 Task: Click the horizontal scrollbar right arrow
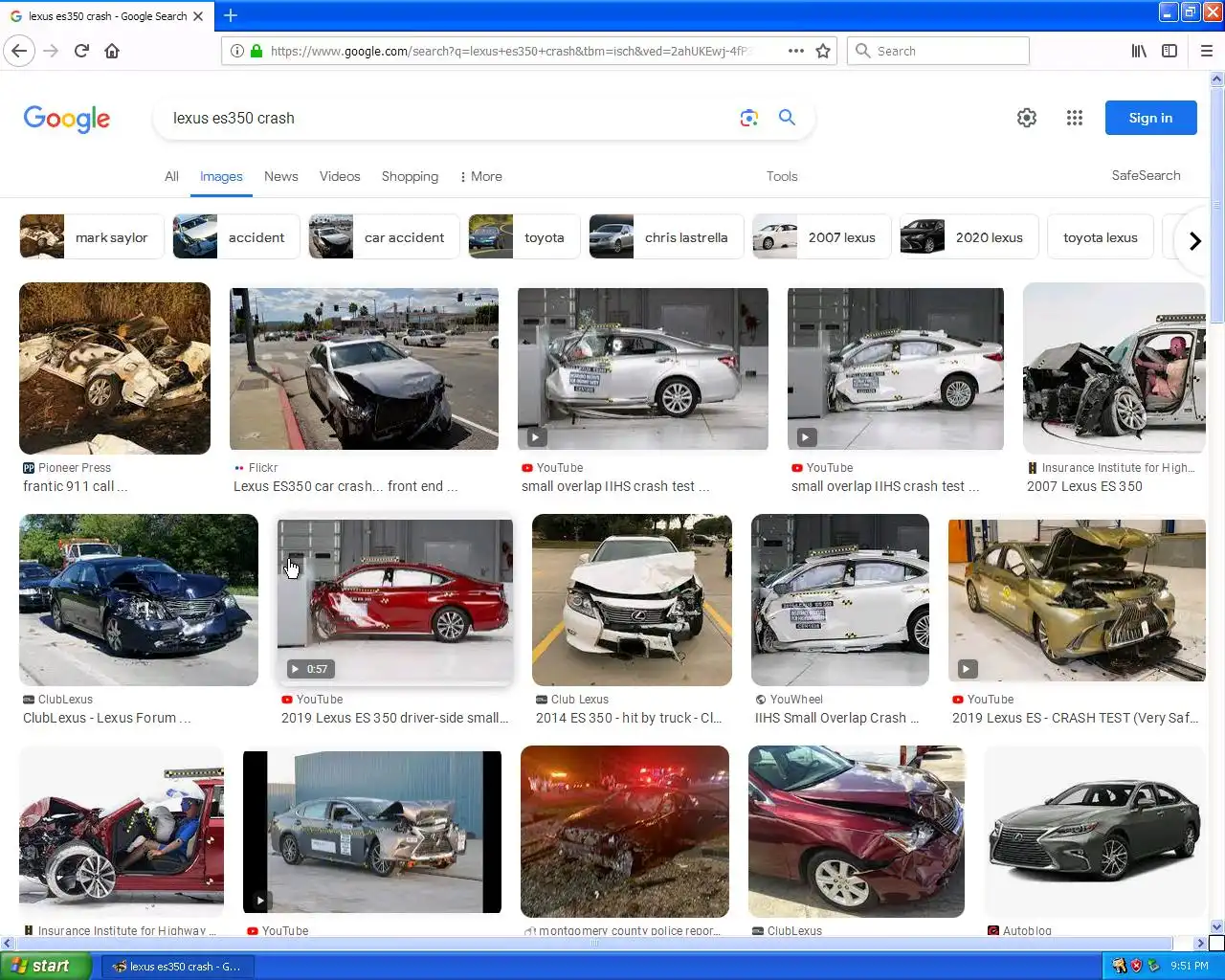click(x=1200, y=943)
